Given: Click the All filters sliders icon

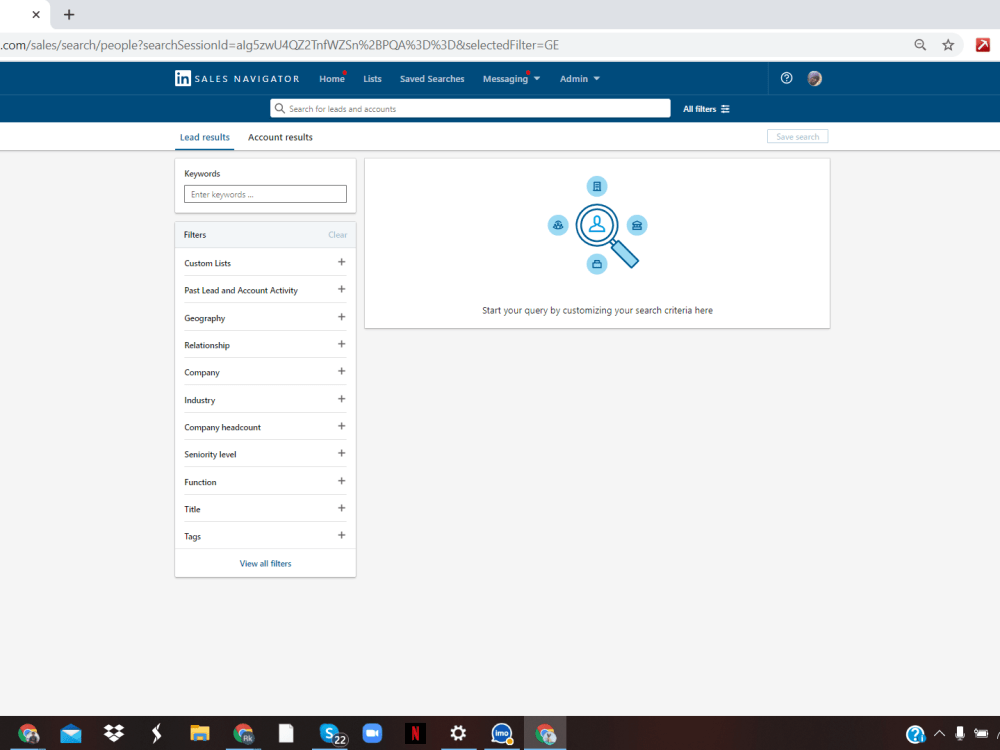Looking at the screenshot, I should (725, 109).
